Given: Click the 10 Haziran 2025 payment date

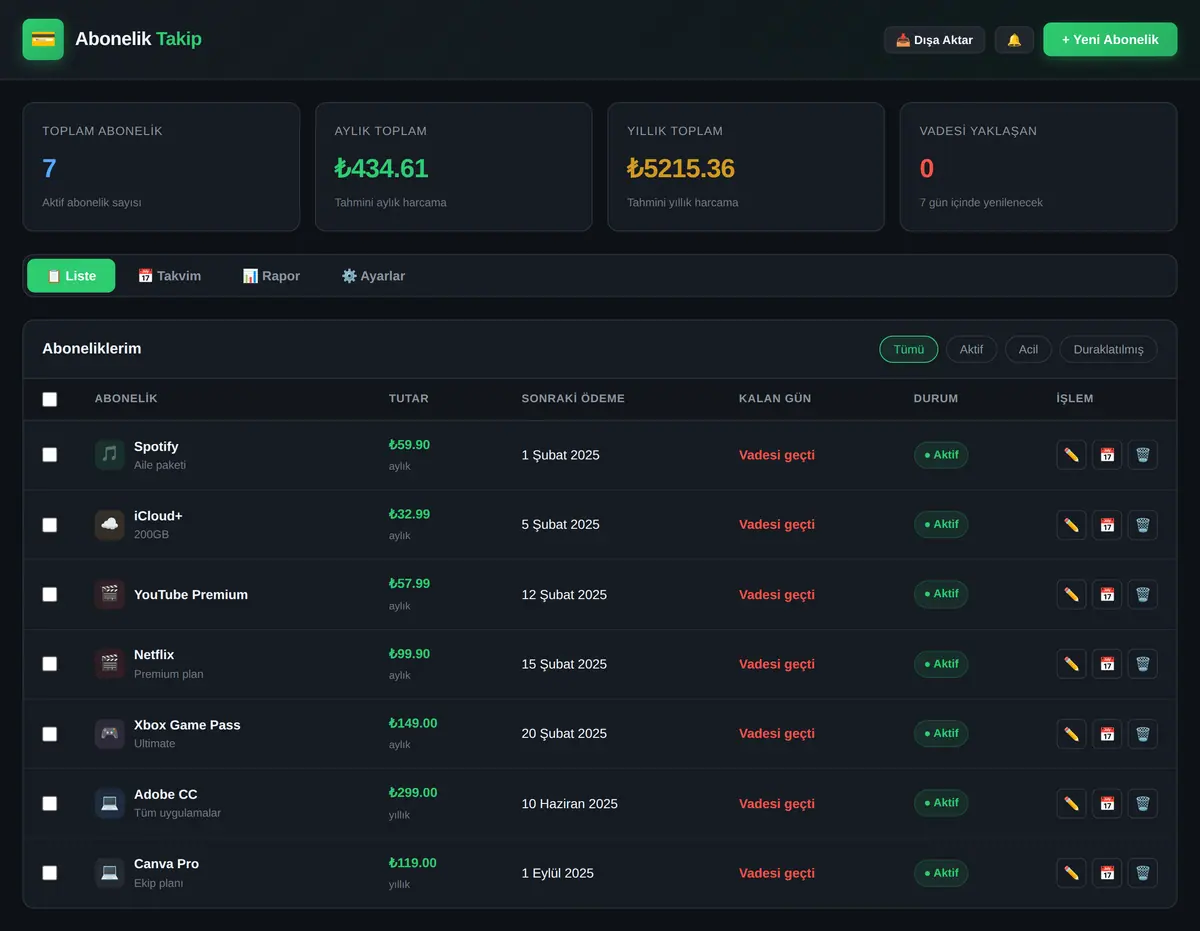Looking at the screenshot, I should 570,804.
